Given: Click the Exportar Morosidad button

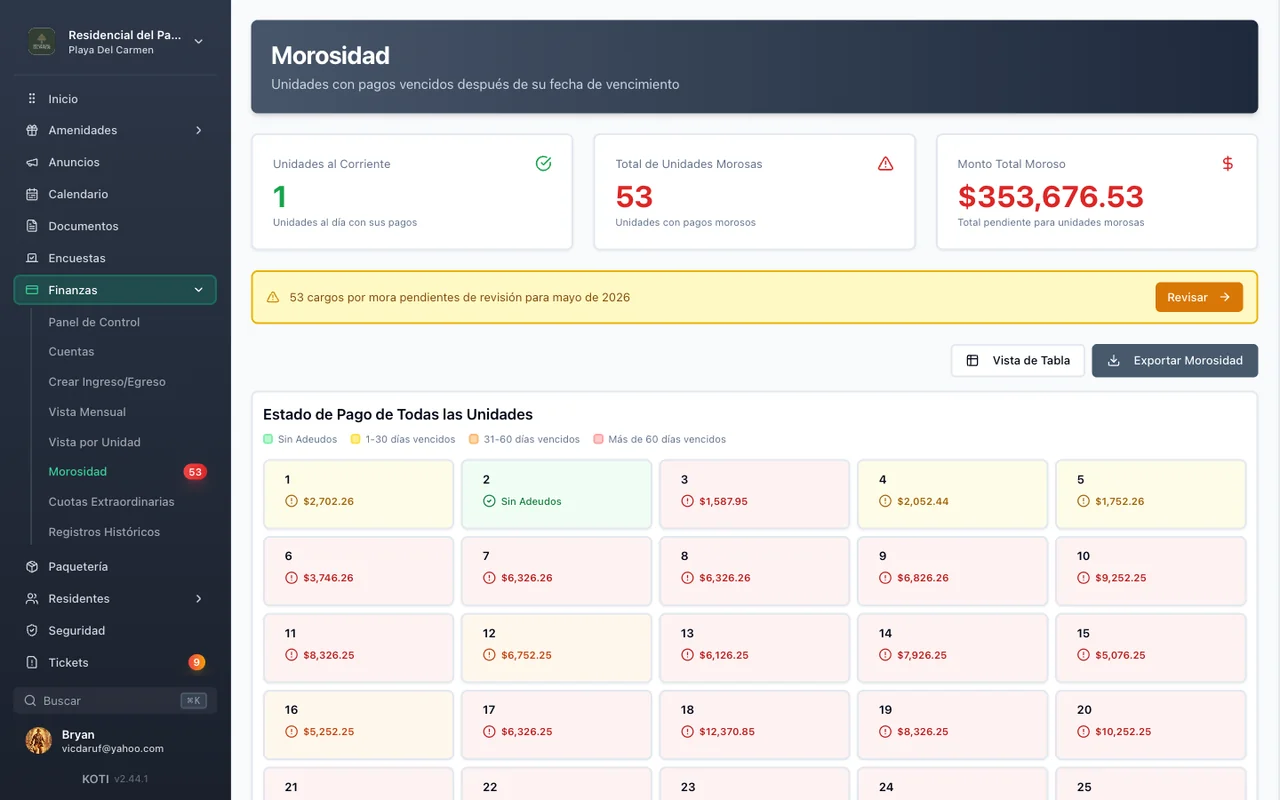Looking at the screenshot, I should (x=1175, y=361).
